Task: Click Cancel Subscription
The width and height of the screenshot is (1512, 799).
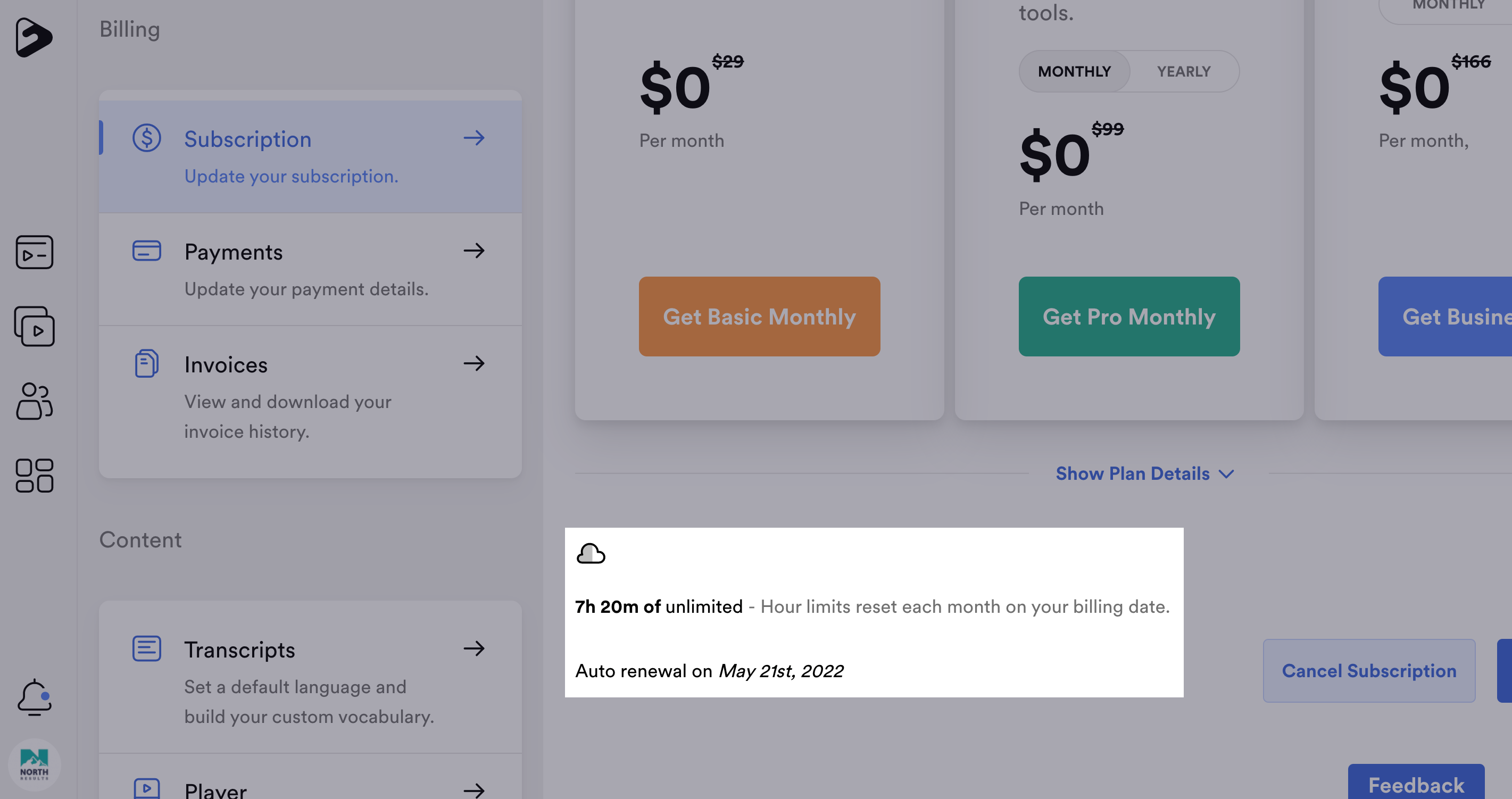Action: pos(1369,670)
